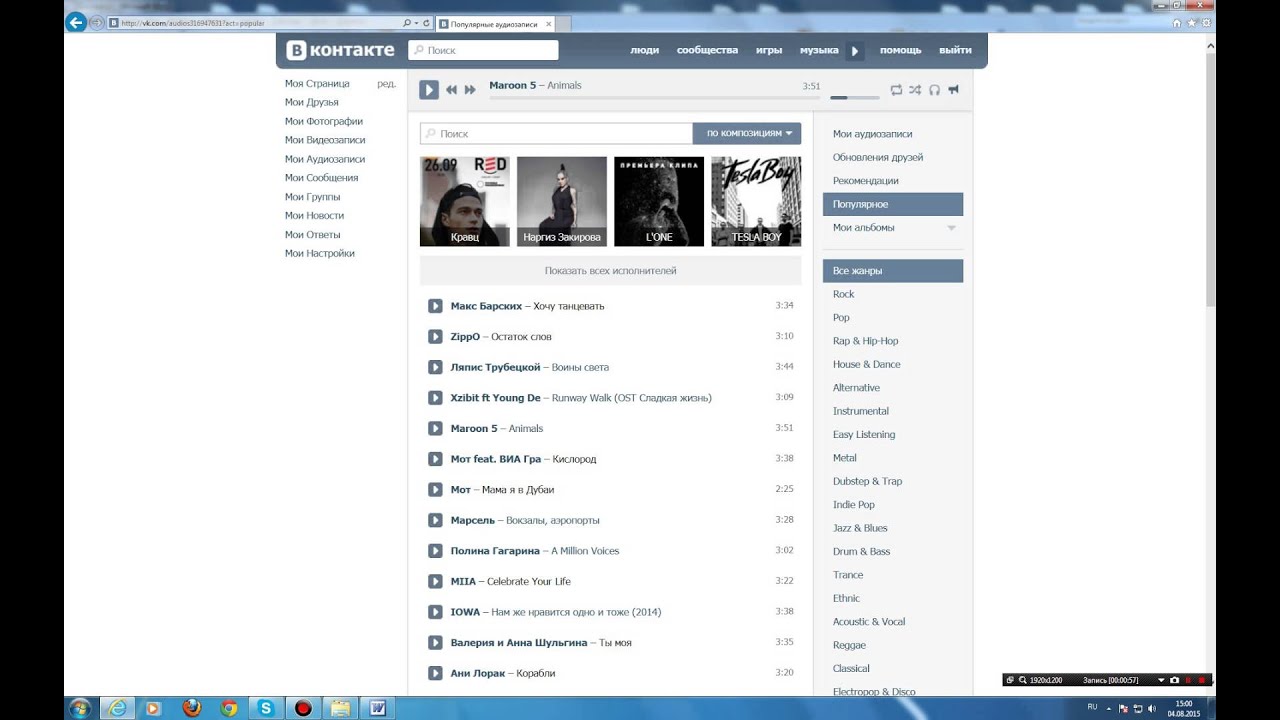The height and width of the screenshot is (720, 1280).
Task: Filter by Rock genre
Action: (x=844, y=294)
